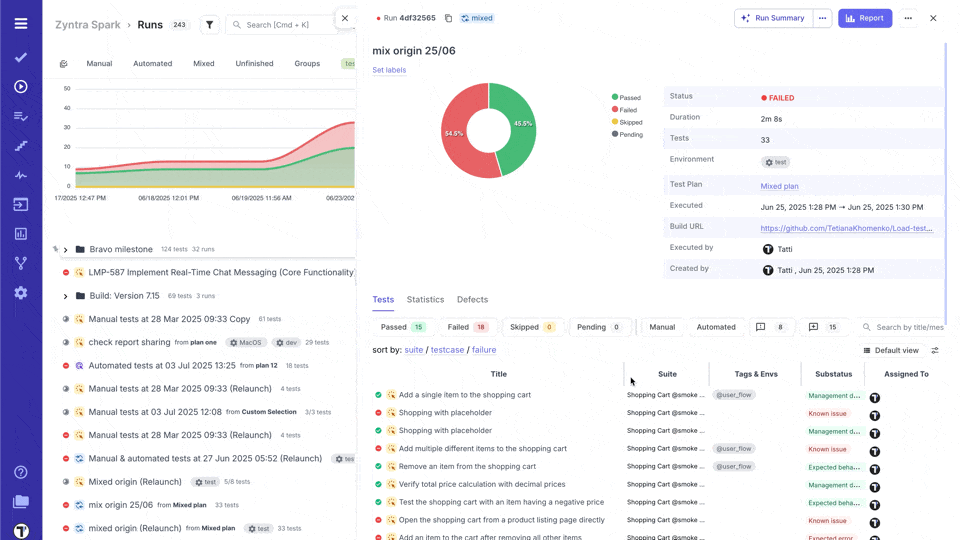Screen dimensions: 960x540
Task: Open the branch icon in the sidebar
Action: (21, 264)
